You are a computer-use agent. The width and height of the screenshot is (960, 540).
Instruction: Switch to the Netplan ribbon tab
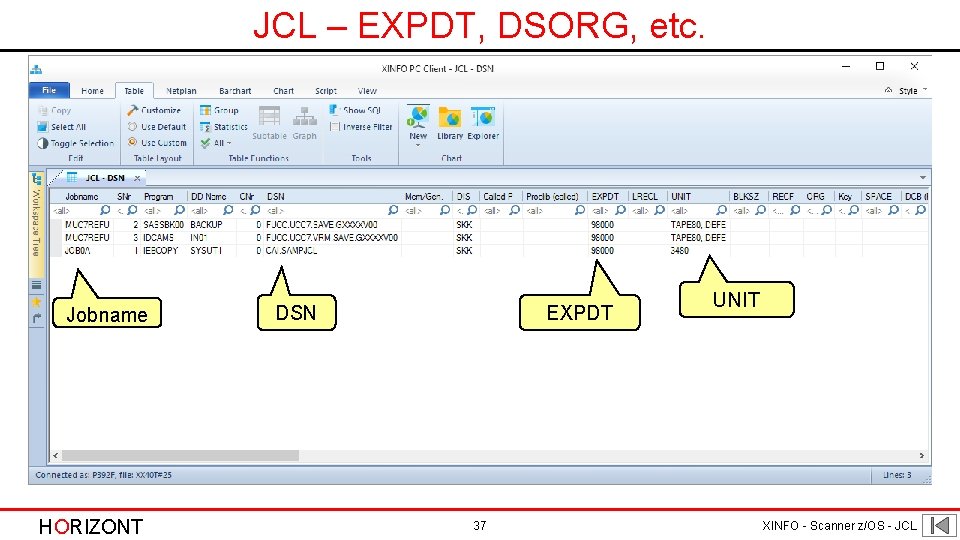(x=181, y=91)
